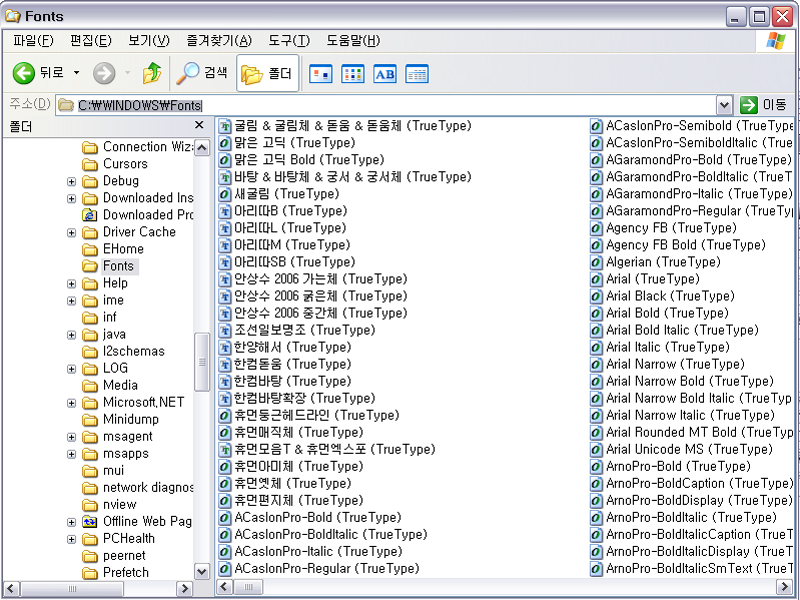The width and height of the screenshot is (800, 600).
Task: Click the Arial Unicode MS font icon
Action: coord(596,449)
